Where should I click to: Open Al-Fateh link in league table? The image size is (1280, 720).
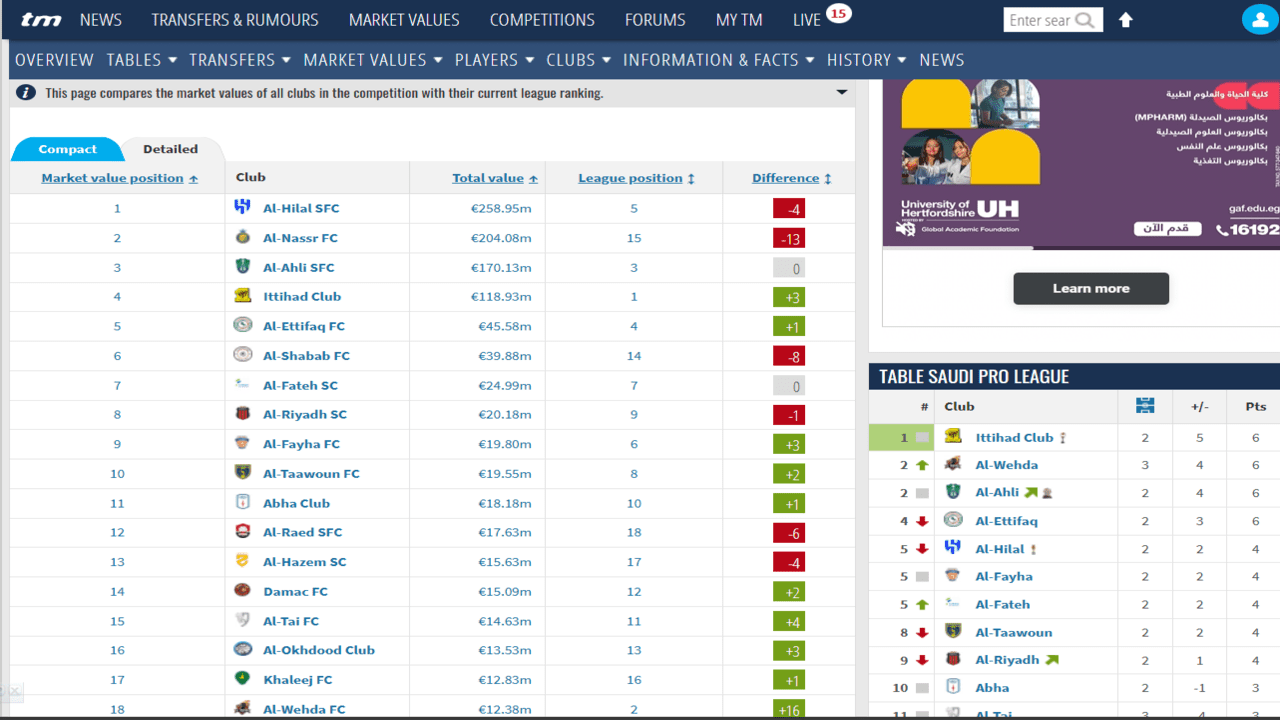click(1002, 604)
